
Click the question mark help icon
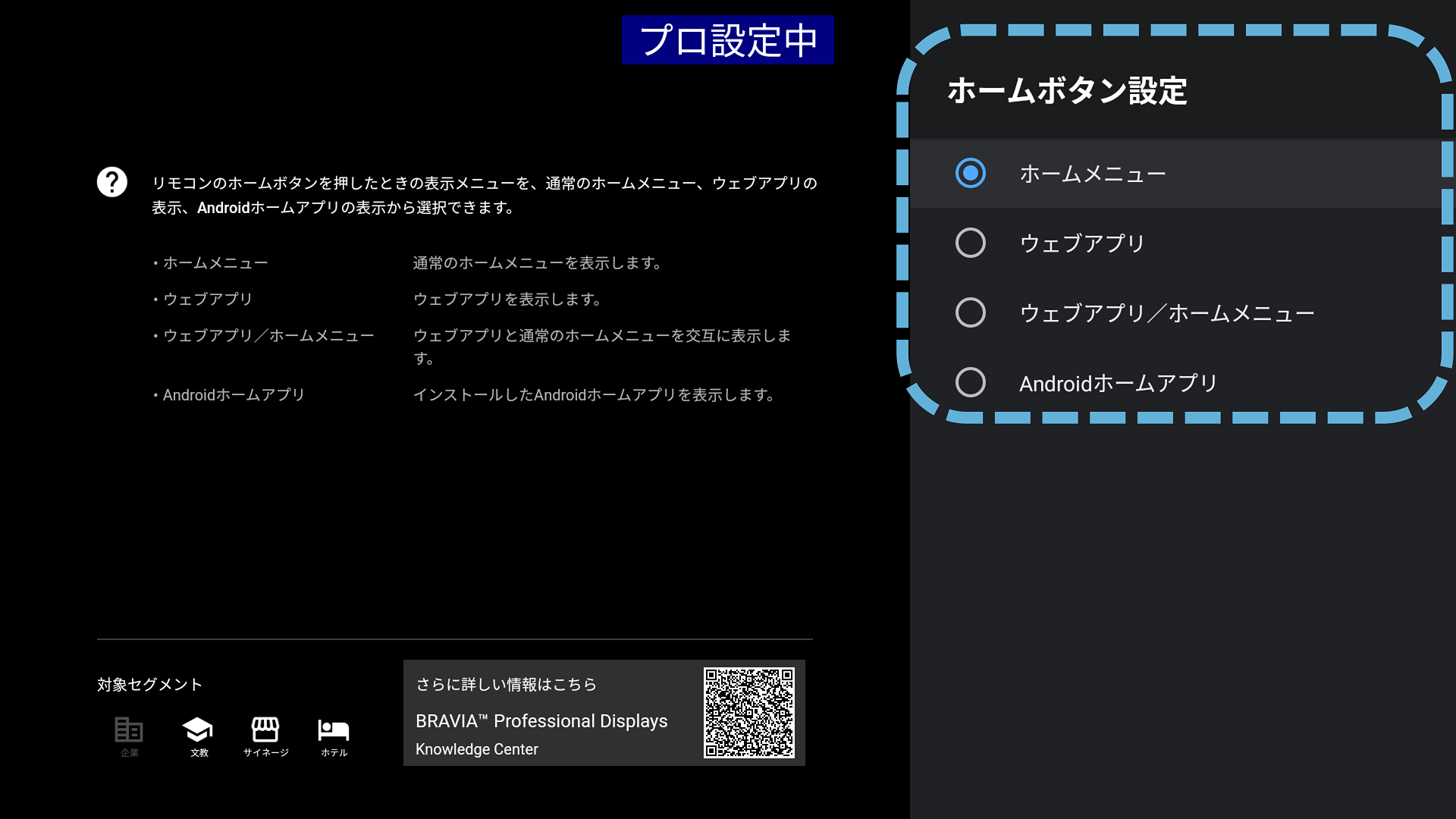click(x=111, y=182)
